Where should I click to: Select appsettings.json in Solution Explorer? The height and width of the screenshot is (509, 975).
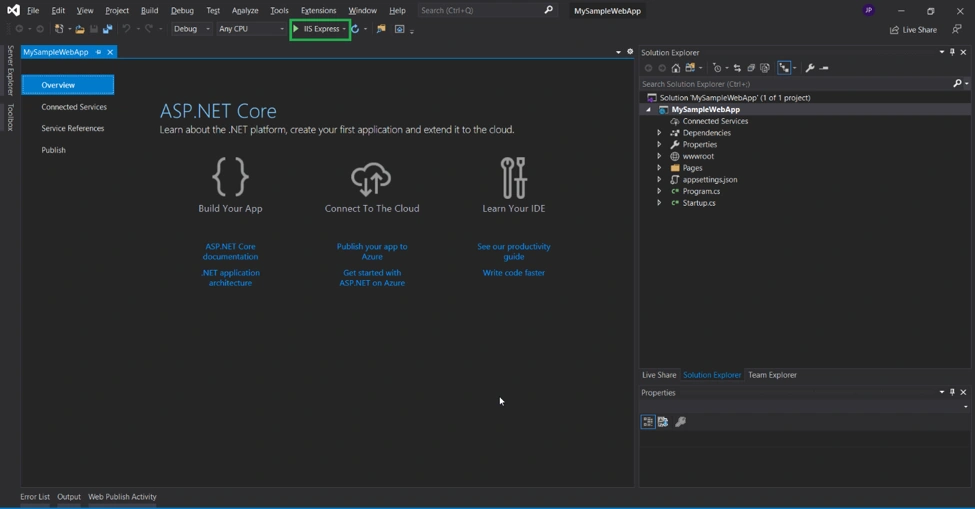(x=709, y=180)
